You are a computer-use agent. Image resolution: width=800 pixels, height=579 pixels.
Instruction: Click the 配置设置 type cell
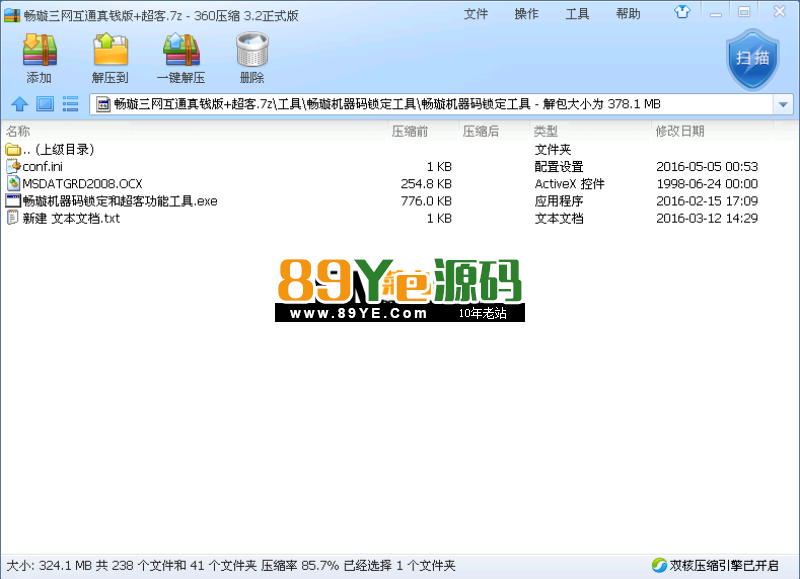(x=559, y=166)
